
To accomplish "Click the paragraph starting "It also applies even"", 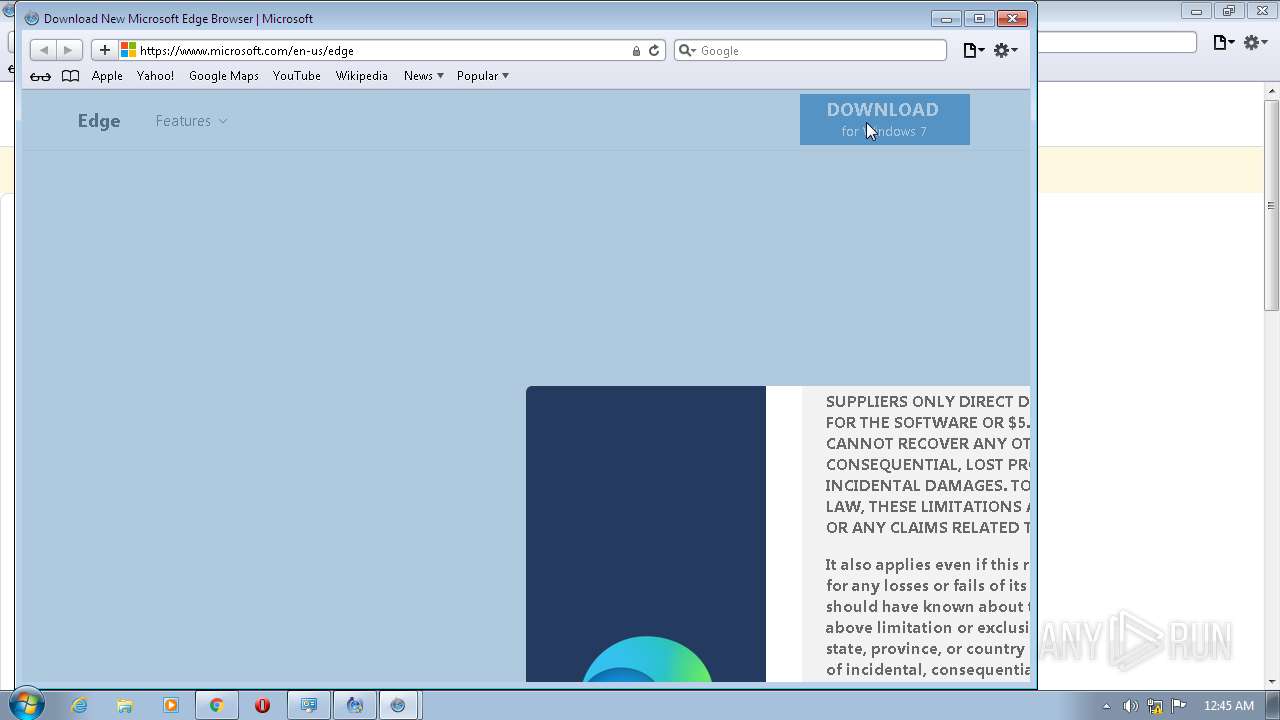I will (x=927, y=617).
